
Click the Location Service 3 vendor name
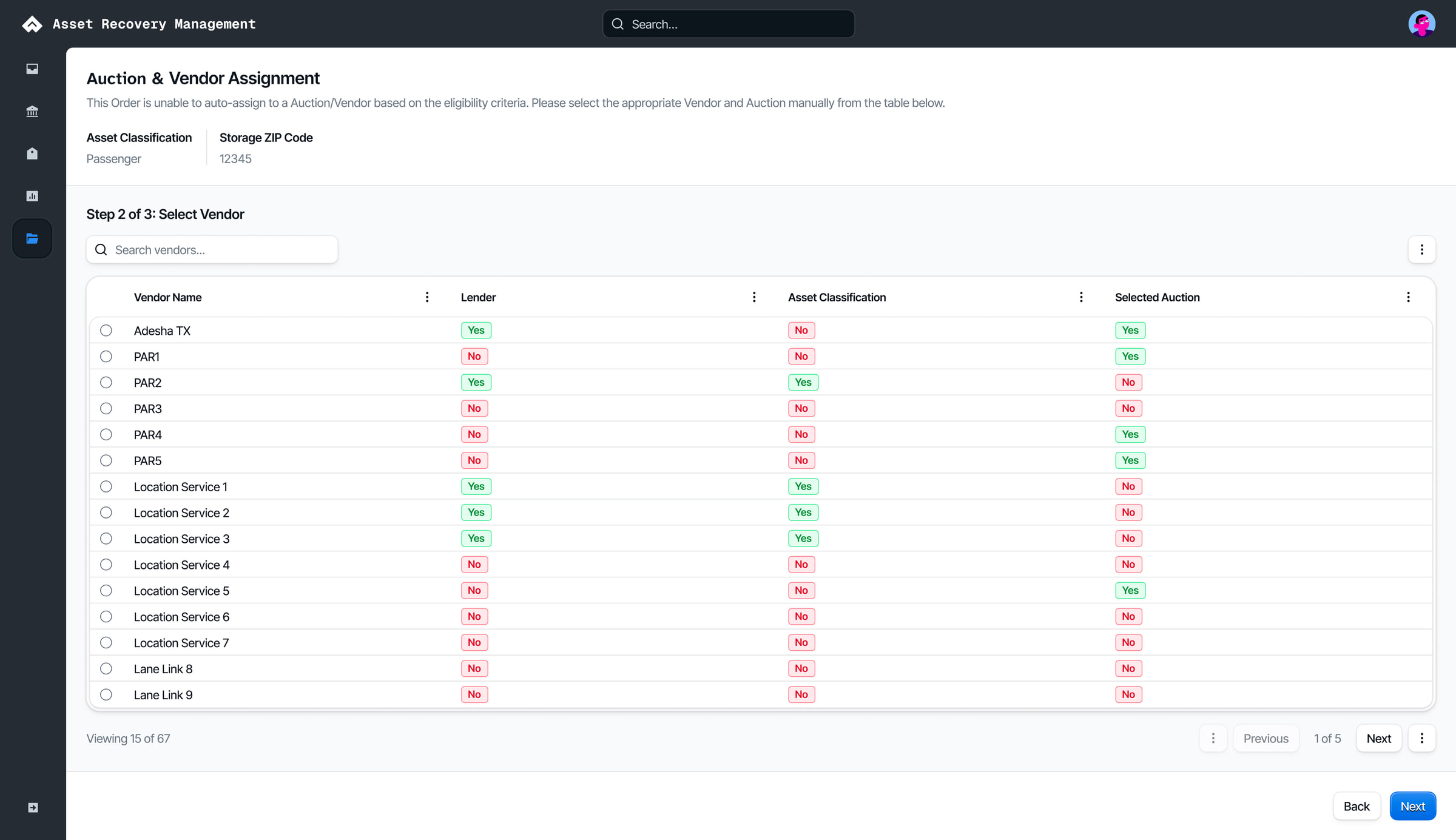click(x=181, y=539)
